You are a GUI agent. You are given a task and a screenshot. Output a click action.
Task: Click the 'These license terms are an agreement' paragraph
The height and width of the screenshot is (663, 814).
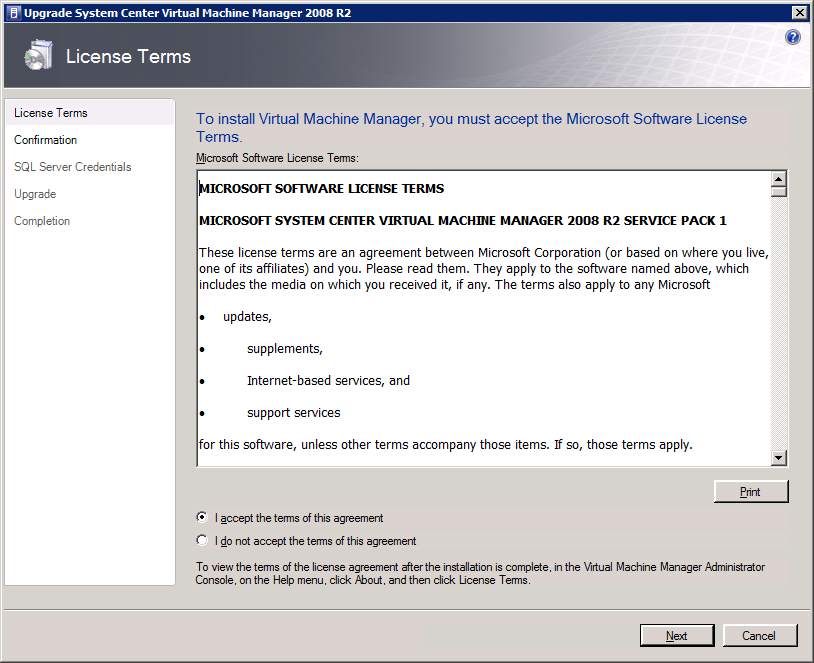click(484, 268)
